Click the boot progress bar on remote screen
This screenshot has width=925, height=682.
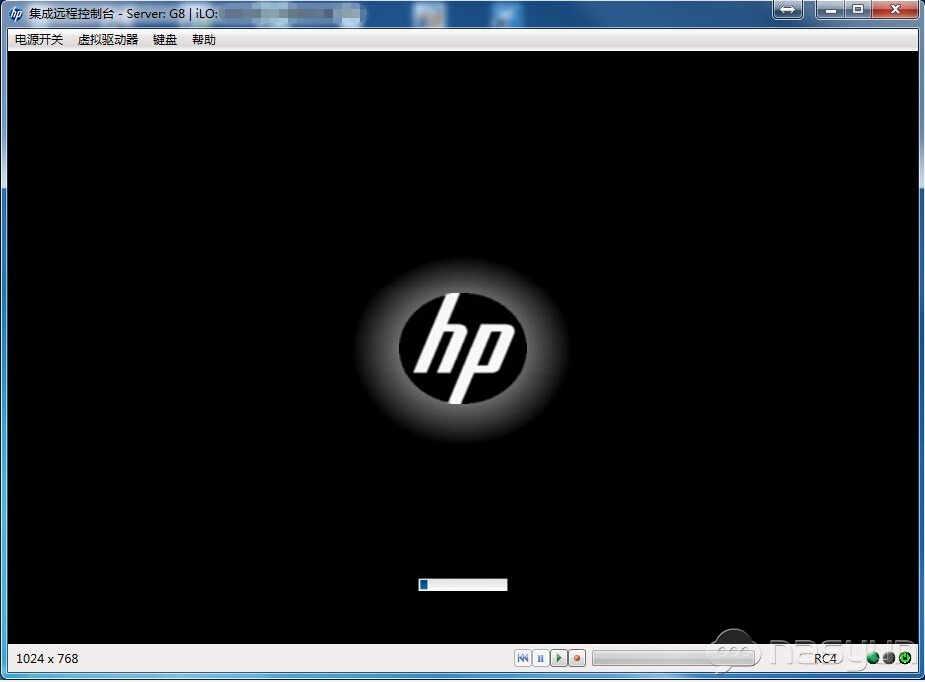(x=463, y=585)
